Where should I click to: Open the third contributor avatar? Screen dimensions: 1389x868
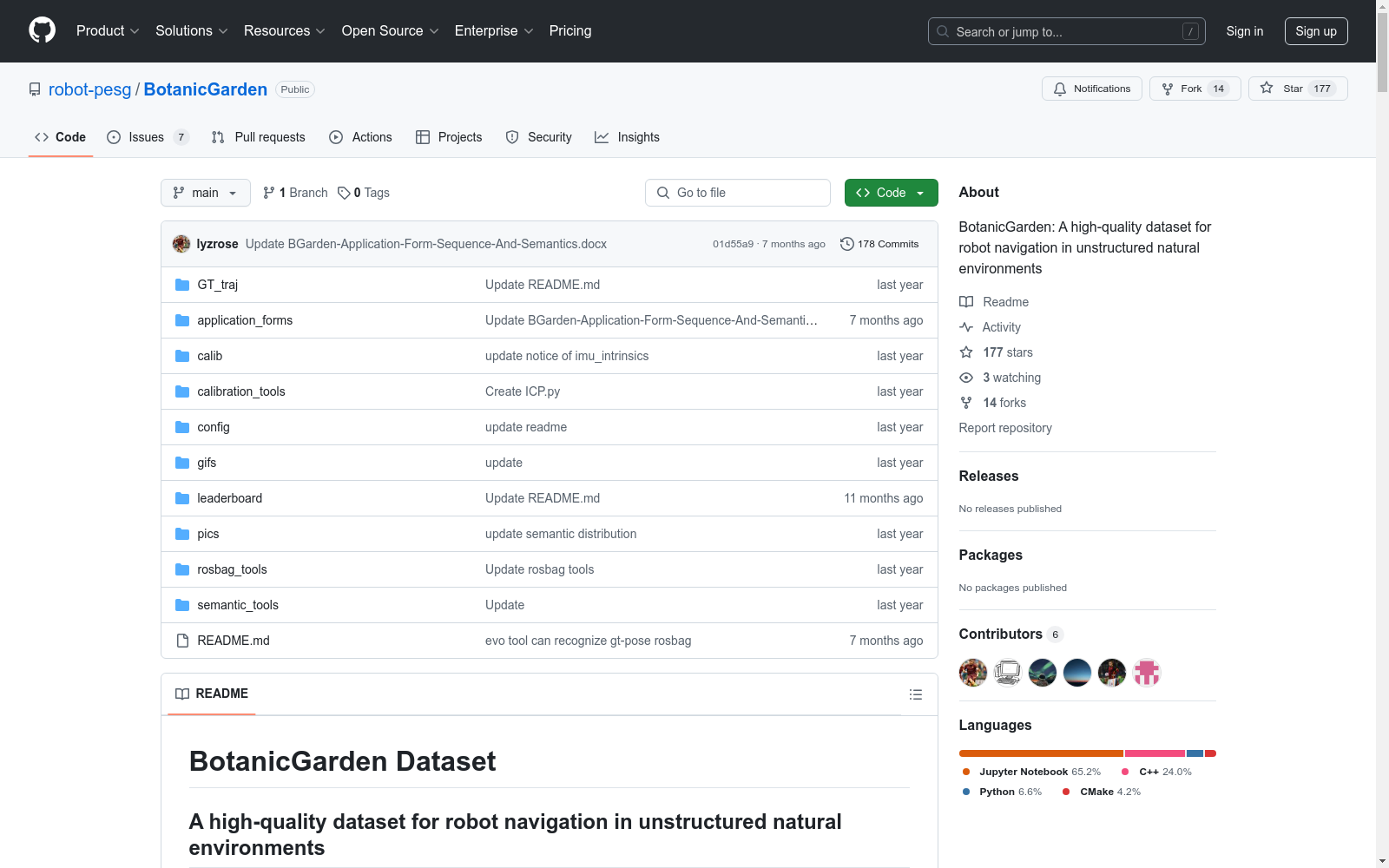click(1043, 673)
